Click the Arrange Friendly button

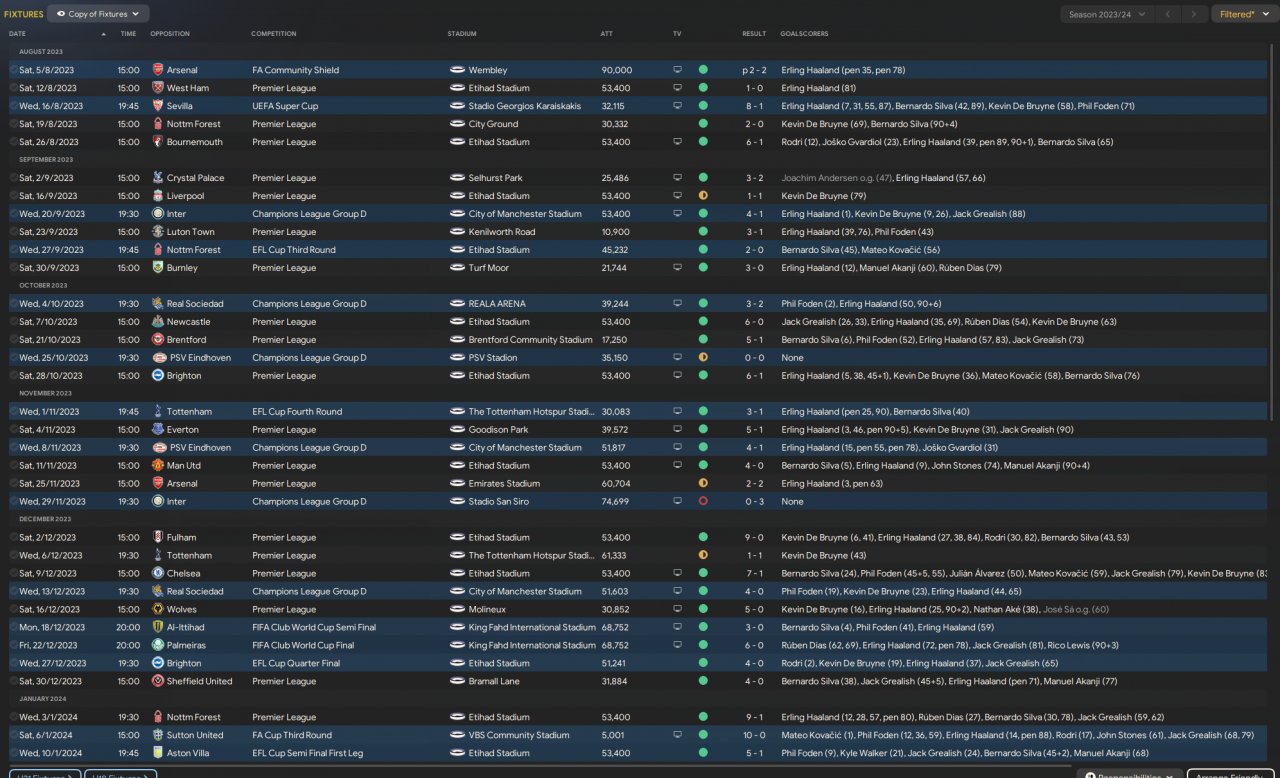click(x=1230, y=774)
